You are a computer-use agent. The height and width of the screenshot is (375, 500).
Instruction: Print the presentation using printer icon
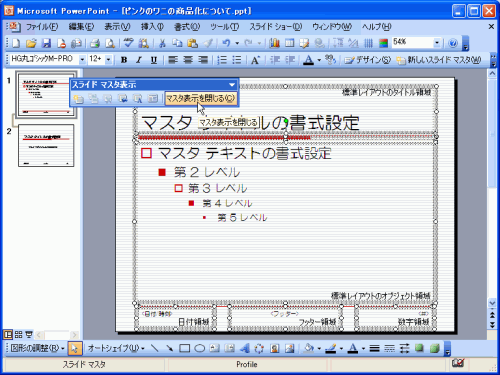[95, 43]
